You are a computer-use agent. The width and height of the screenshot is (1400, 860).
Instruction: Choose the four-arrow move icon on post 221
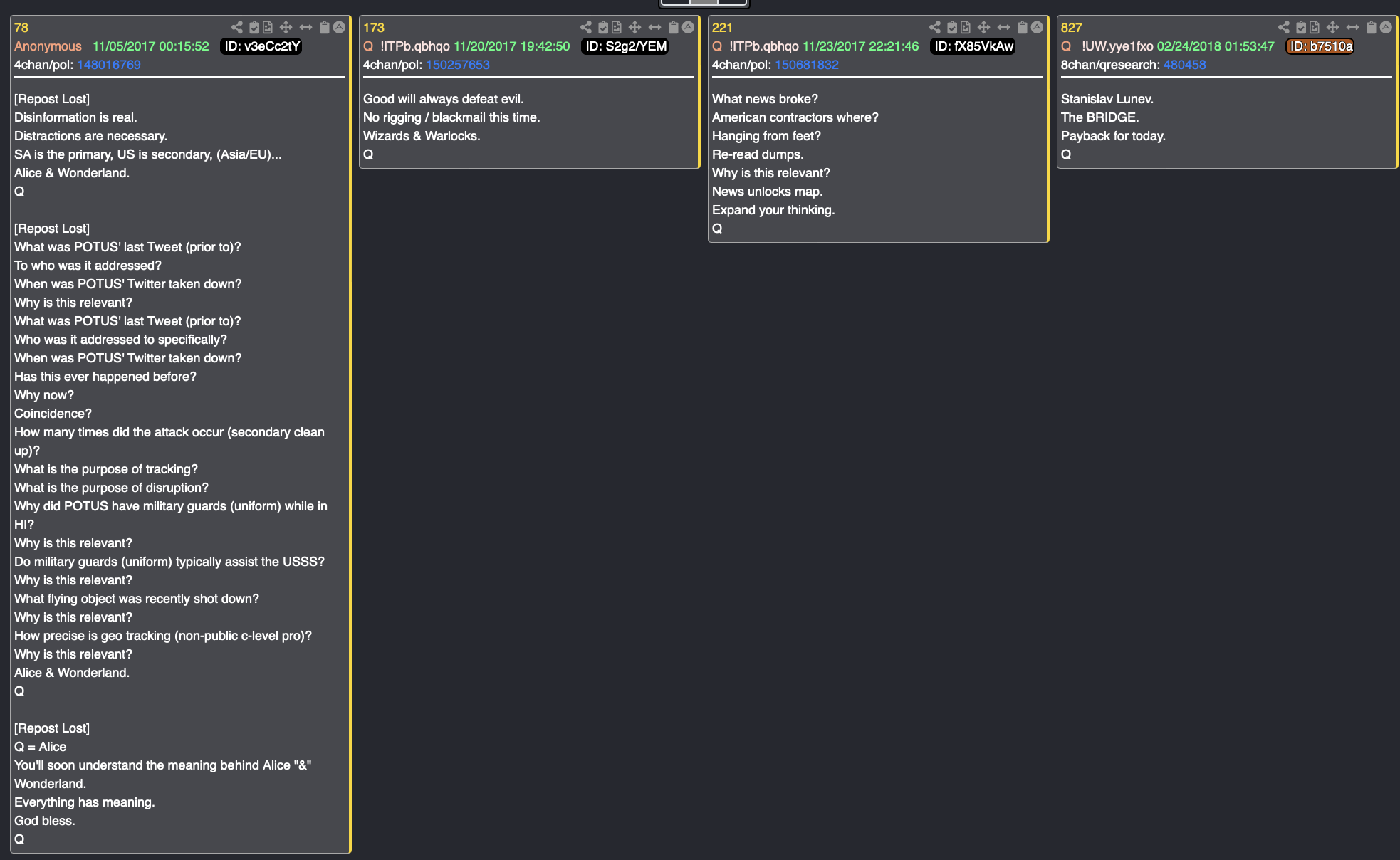[983, 28]
